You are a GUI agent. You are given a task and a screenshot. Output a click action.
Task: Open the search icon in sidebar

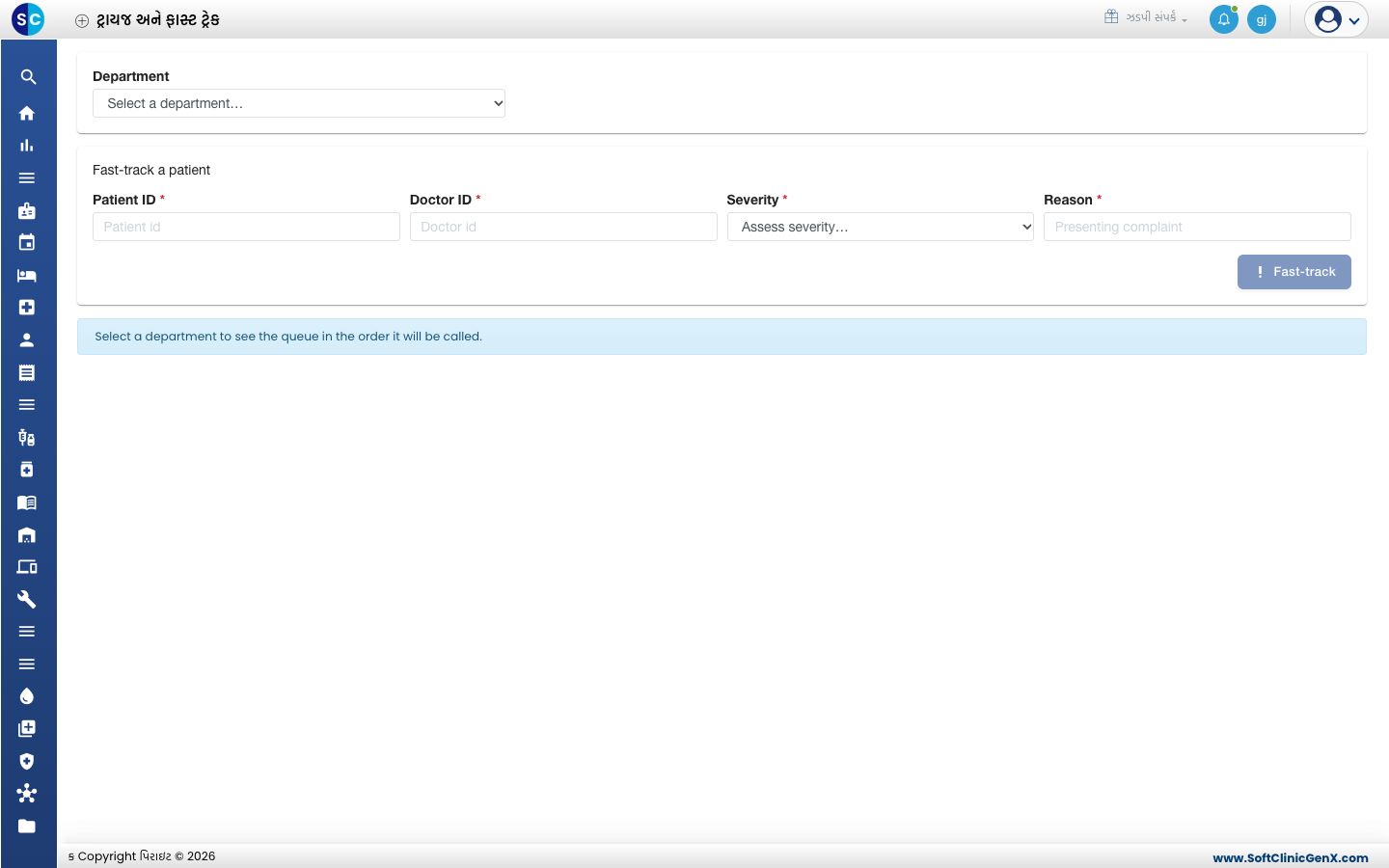pyautogui.click(x=28, y=77)
